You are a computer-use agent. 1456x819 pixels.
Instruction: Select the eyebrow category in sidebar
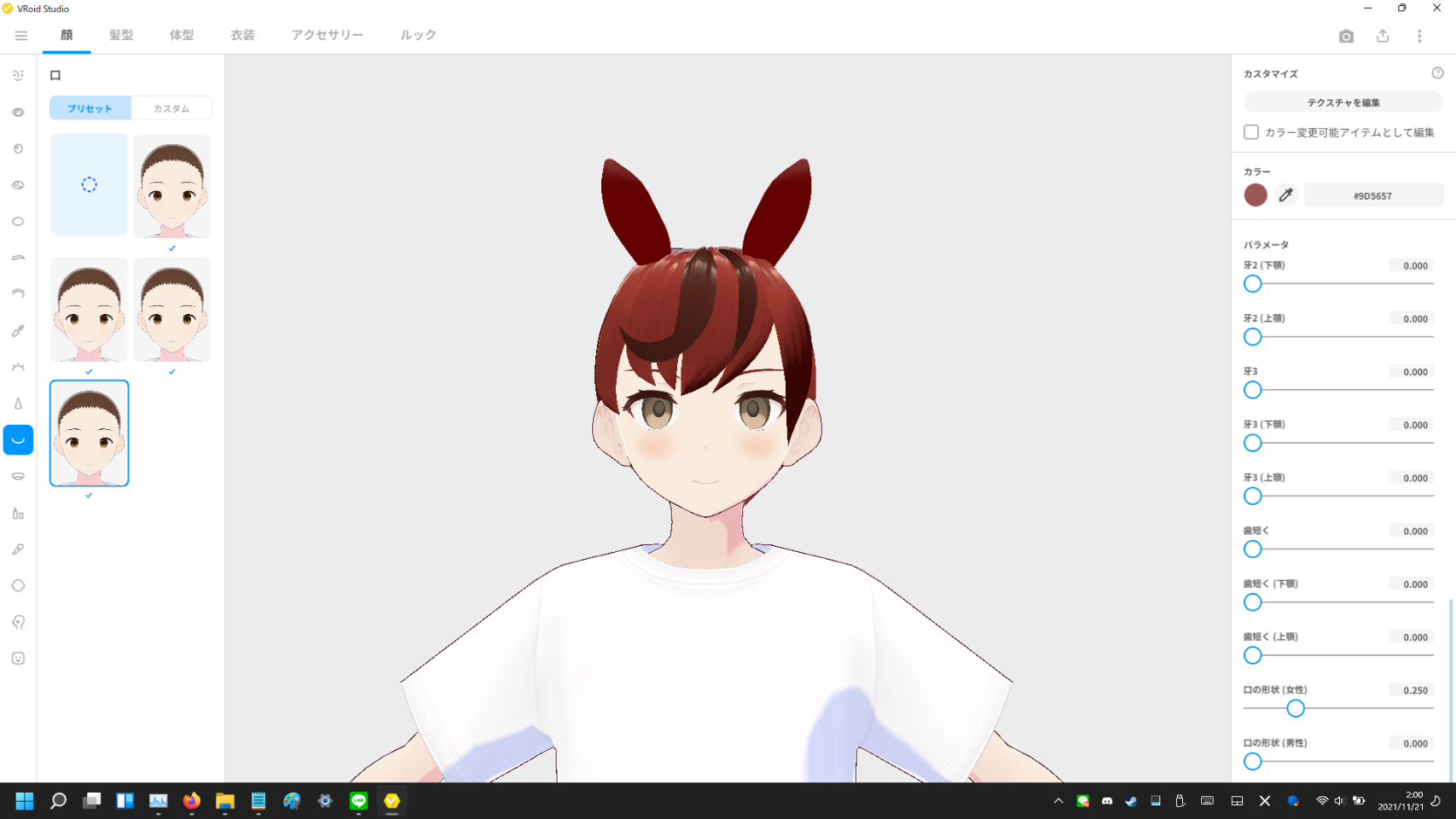coord(18,258)
